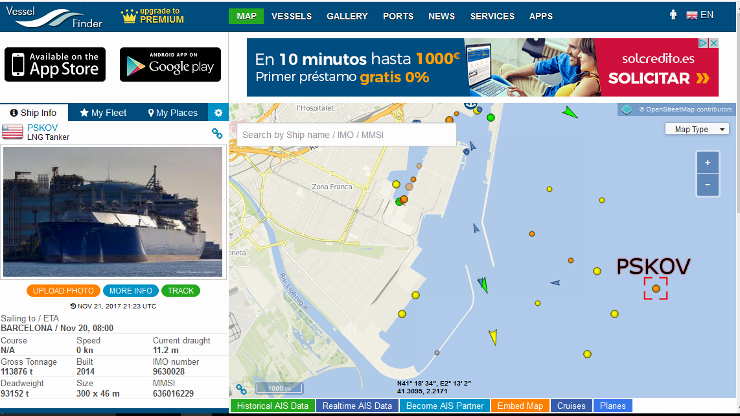Click the map layers icon near OpenStreetMap

(x=626, y=110)
